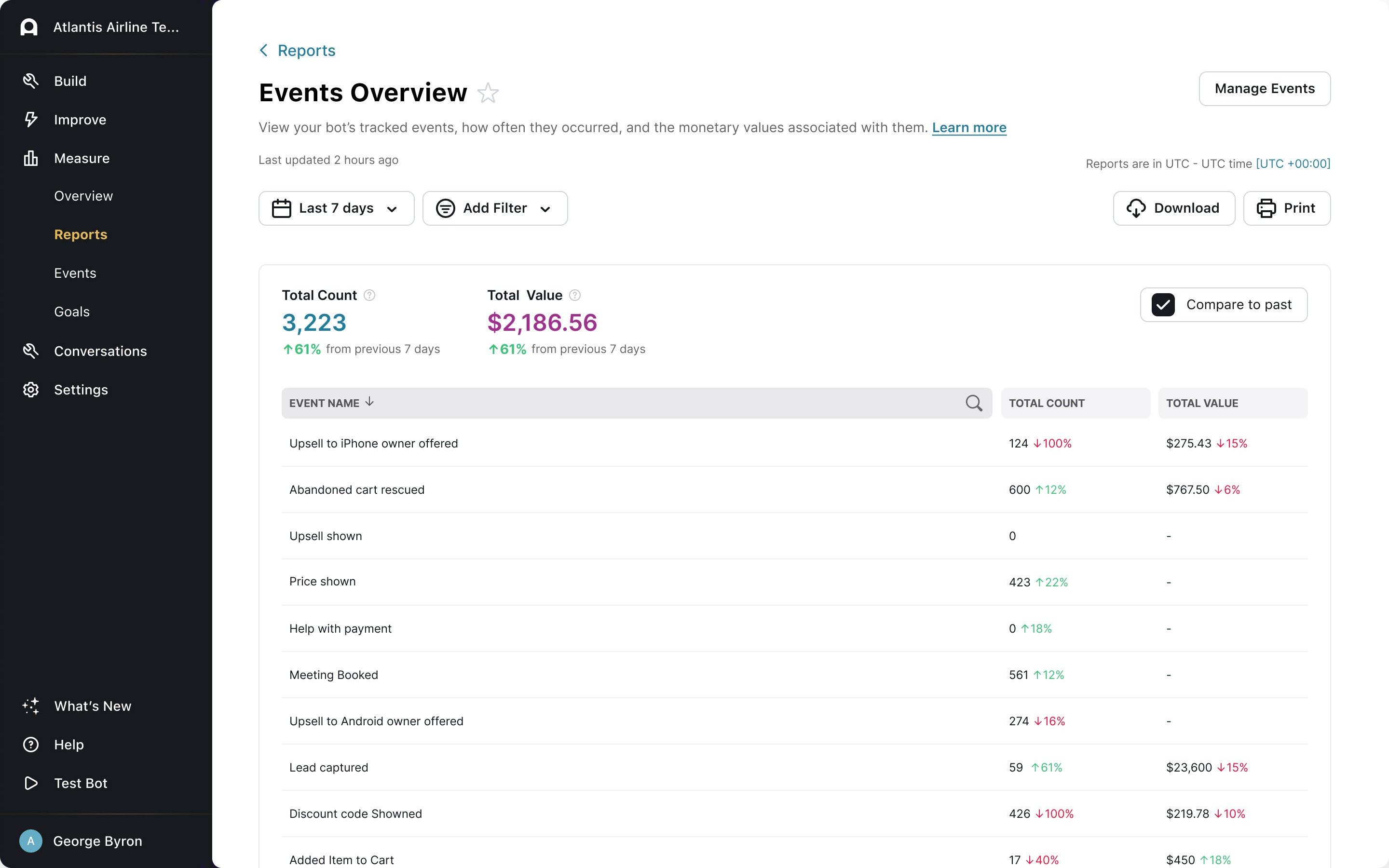
Task: Star the Events Overview report as favorite
Action: coord(488,93)
